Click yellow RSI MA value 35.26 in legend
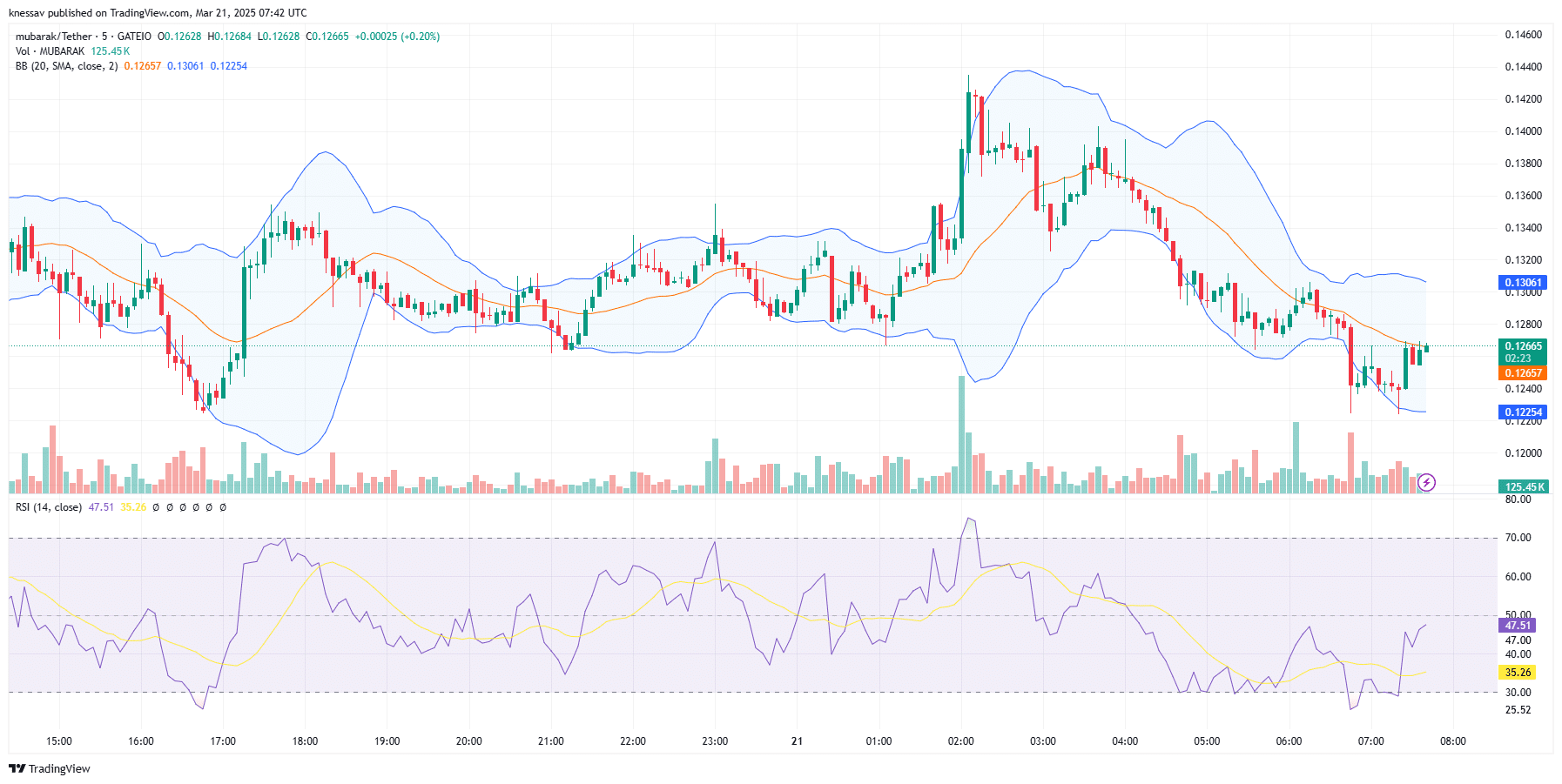Image resolution: width=1562 pixels, height=784 pixels. [x=133, y=507]
